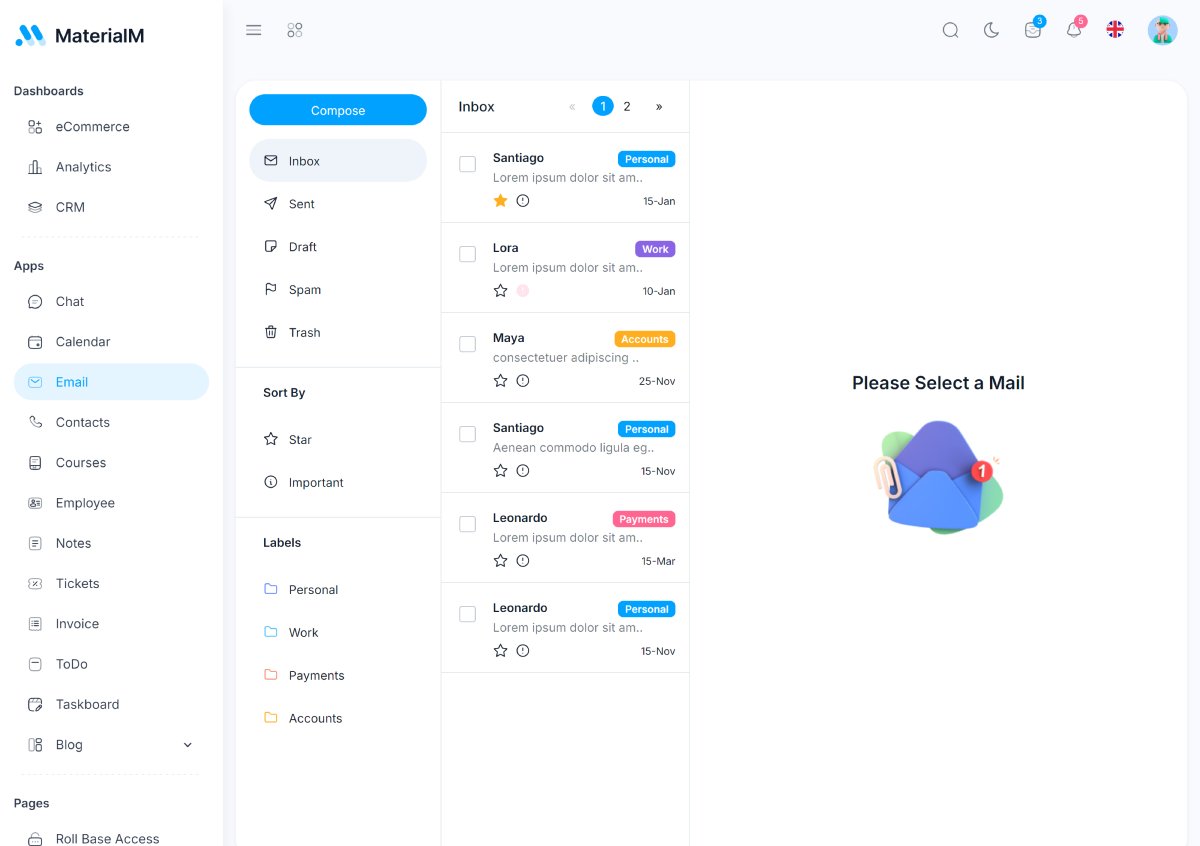Open the apps grid menu

click(295, 30)
